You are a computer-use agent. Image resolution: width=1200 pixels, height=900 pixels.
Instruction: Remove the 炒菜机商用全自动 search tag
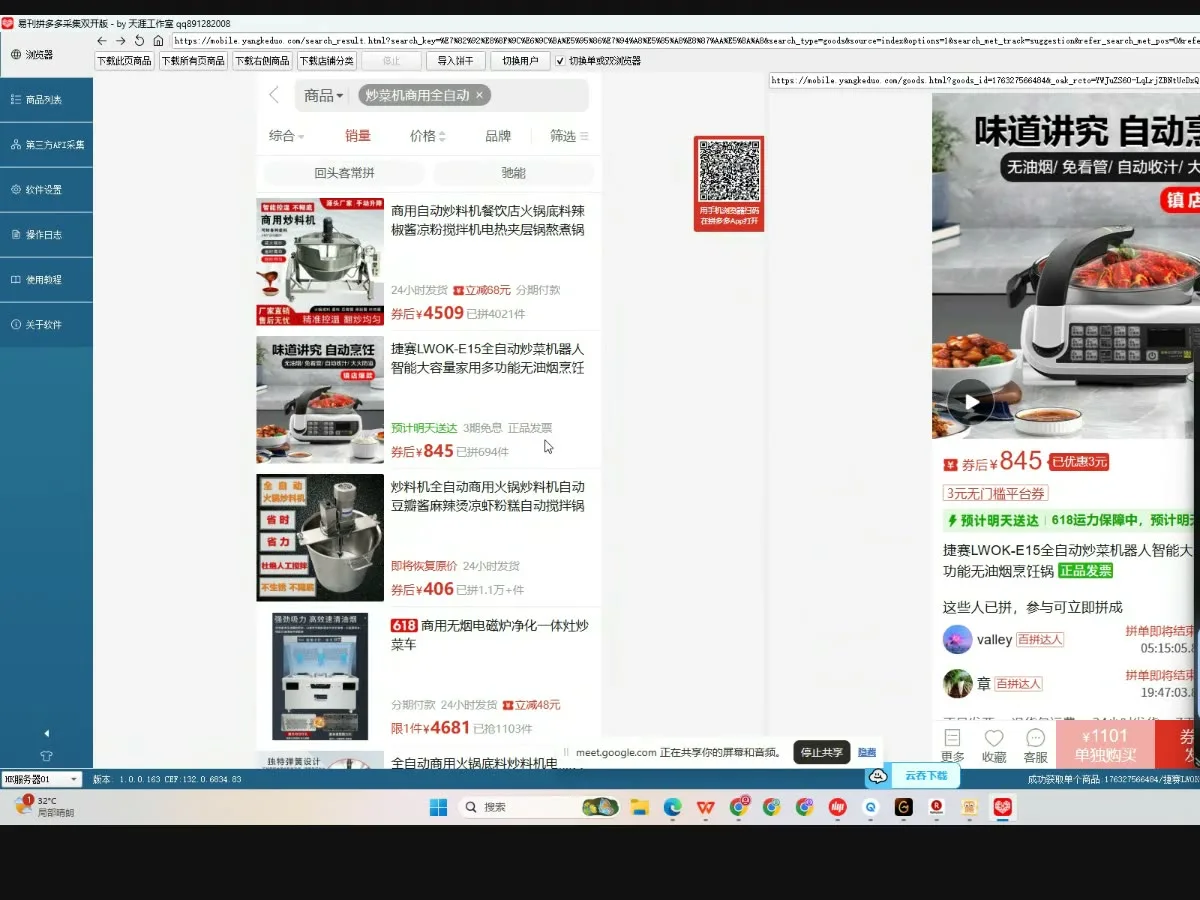click(479, 95)
